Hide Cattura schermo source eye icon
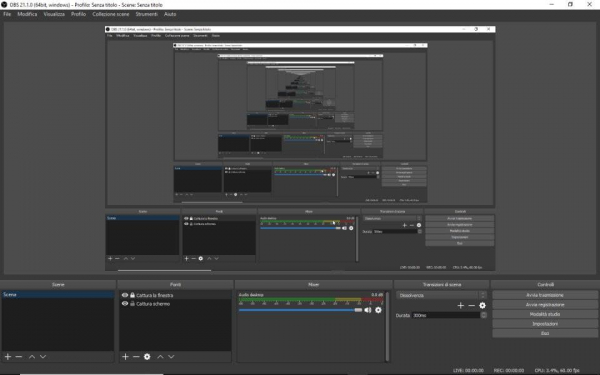Screen dimensions: 600x375 coord(125,303)
